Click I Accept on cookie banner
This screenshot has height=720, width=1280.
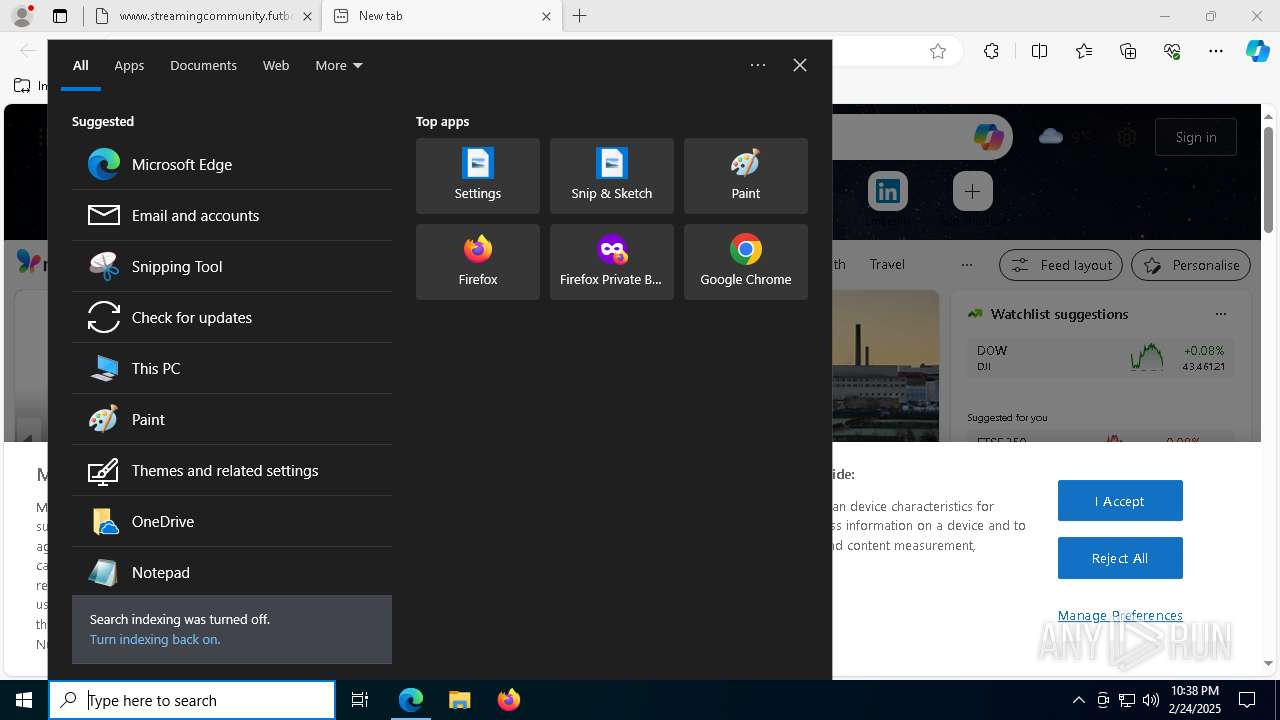click(1120, 501)
